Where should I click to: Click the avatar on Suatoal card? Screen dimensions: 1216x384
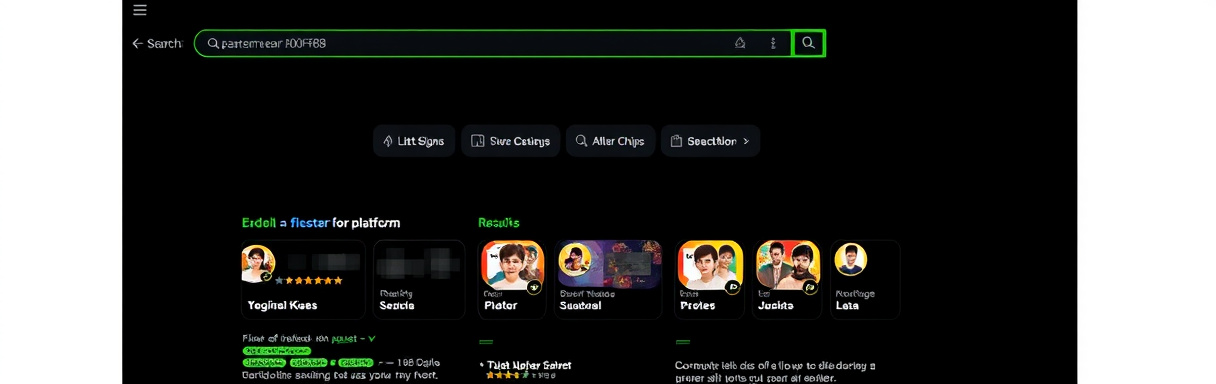coord(574,261)
